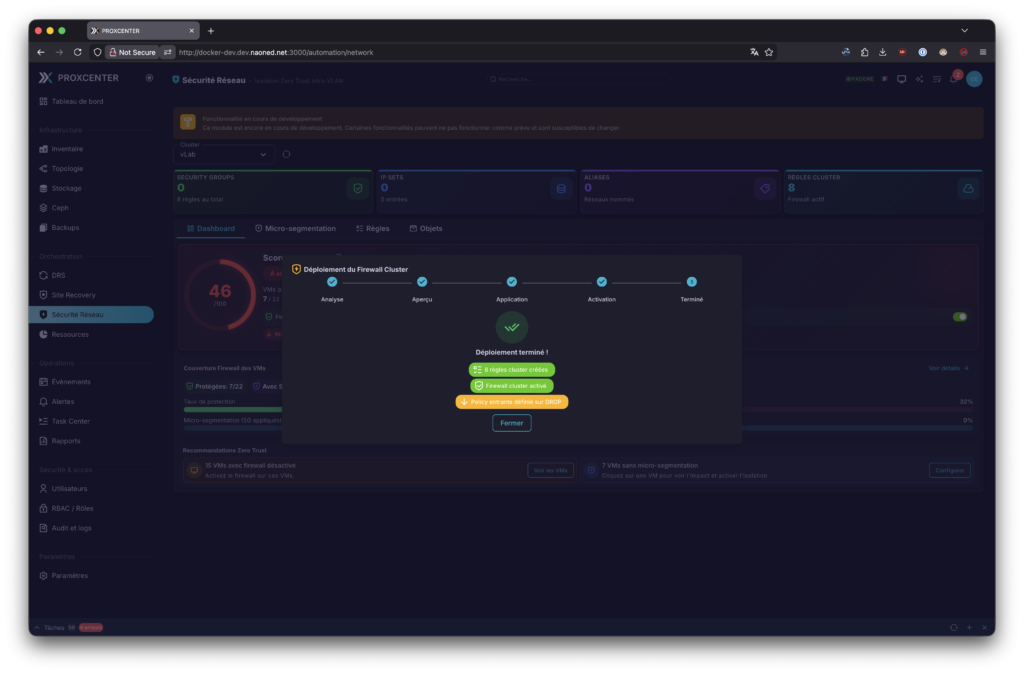Click the Fermer button in deployment dialog
The height and width of the screenshot is (674, 1024).
[x=511, y=423]
